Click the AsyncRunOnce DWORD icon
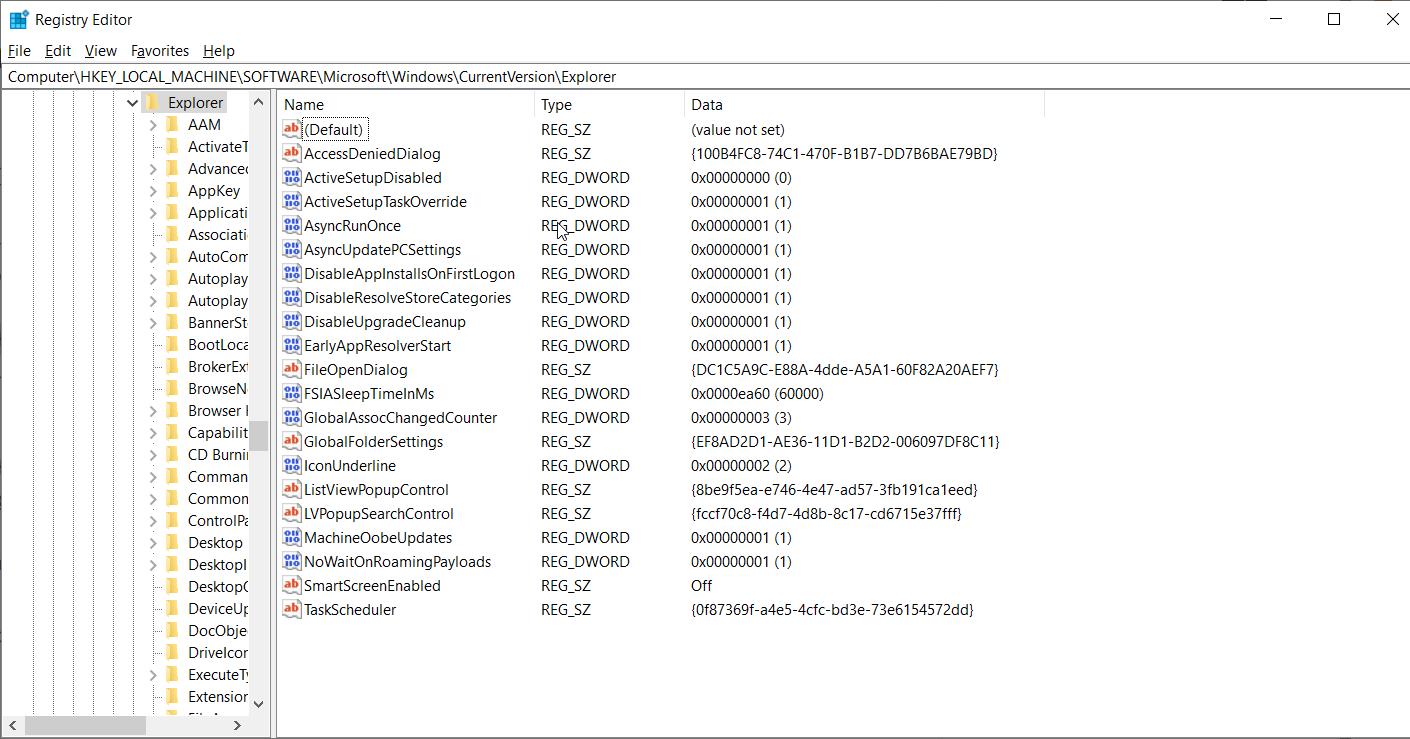The width and height of the screenshot is (1410, 739). 291,225
